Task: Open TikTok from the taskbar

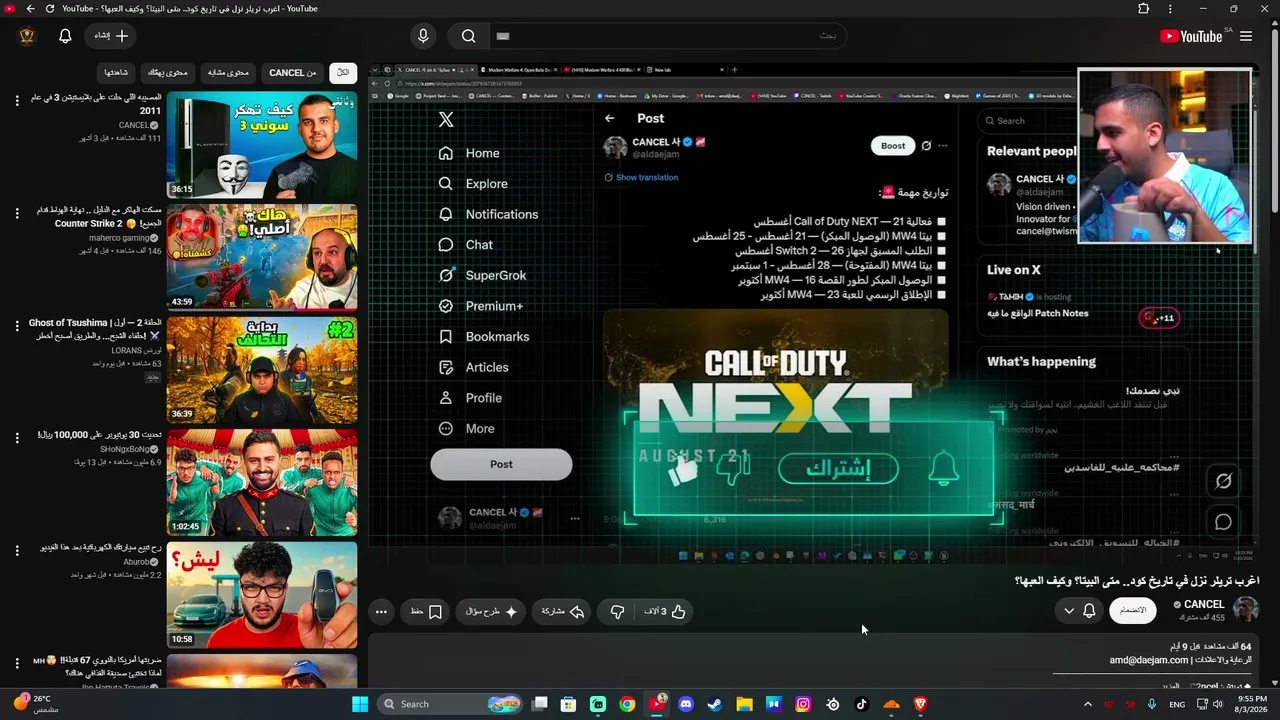Action: pos(862,704)
